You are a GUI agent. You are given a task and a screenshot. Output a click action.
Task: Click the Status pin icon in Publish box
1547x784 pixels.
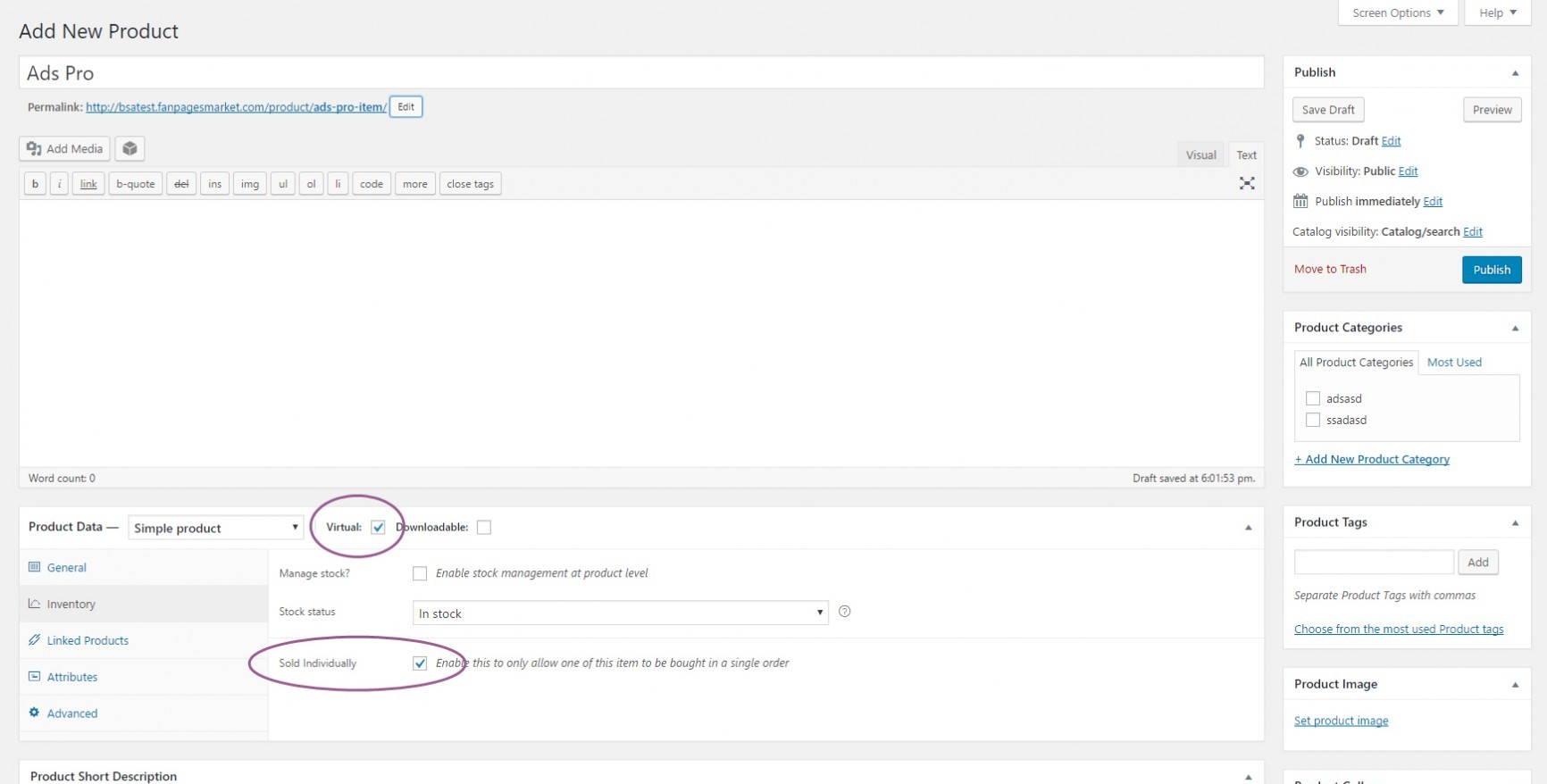tap(1300, 141)
